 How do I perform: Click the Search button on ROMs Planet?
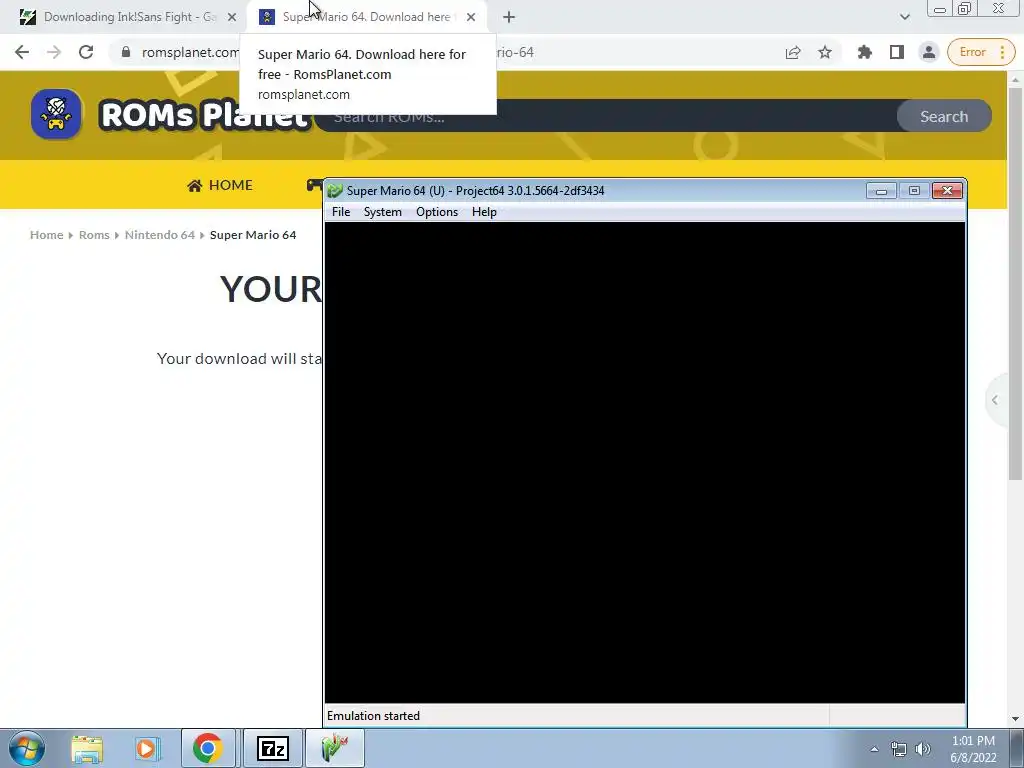[944, 116]
